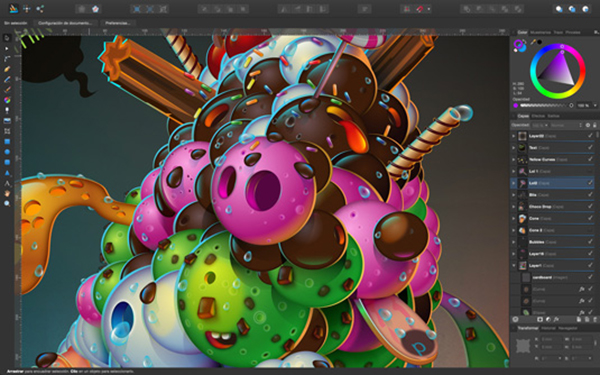Click the Preferencias button
Screen dimensions: 600x375
[x=117, y=23]
